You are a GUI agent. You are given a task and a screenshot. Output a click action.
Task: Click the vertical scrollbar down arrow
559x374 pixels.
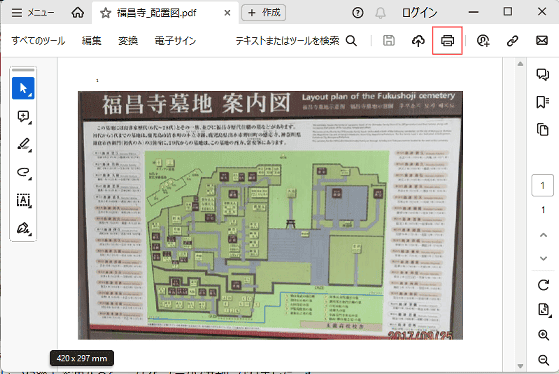click(x=520, y=366)
